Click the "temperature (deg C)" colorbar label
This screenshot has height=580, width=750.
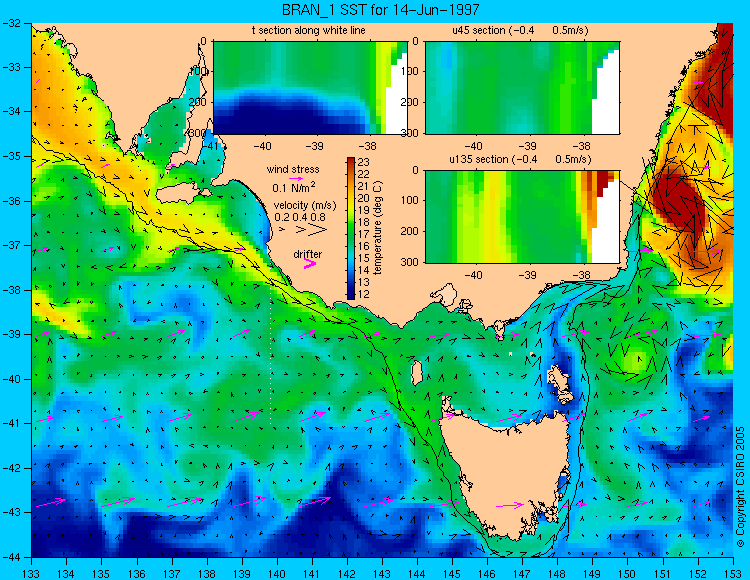coord(378,228)
